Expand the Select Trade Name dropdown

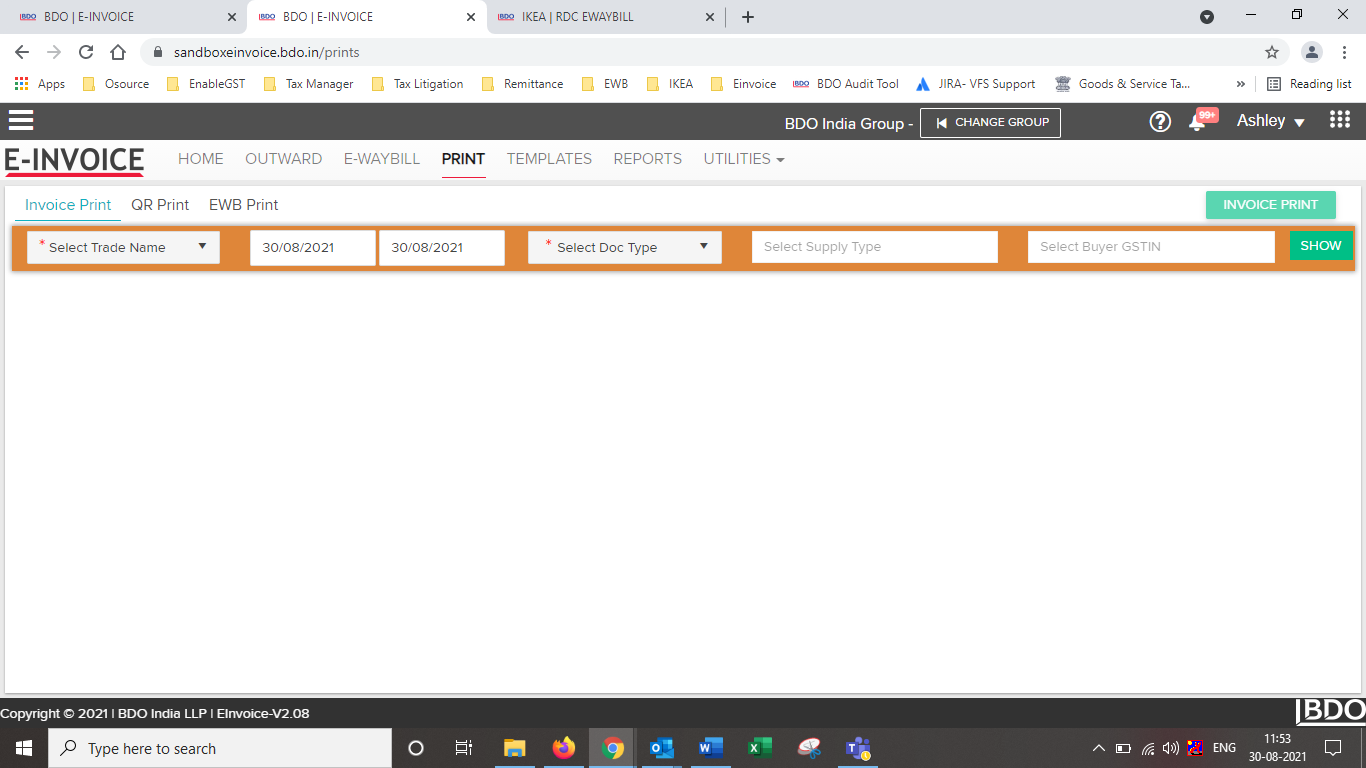pyautogui.click(x=123, y=247)
